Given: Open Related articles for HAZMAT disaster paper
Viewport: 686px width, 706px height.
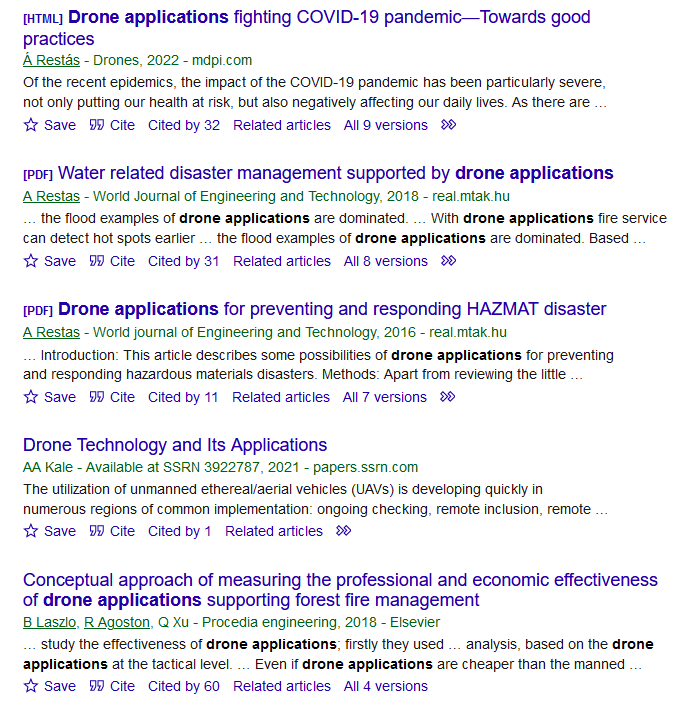Looking at the screenshot, I should pos(281,397).
